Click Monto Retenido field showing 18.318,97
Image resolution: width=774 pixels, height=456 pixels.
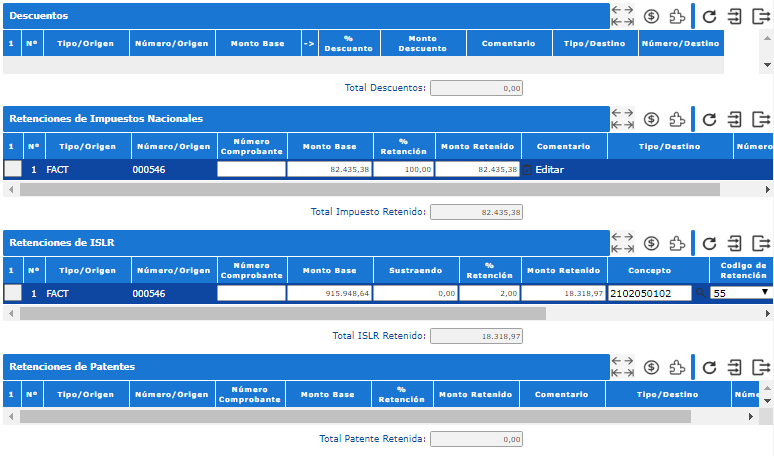pos(563,293)
